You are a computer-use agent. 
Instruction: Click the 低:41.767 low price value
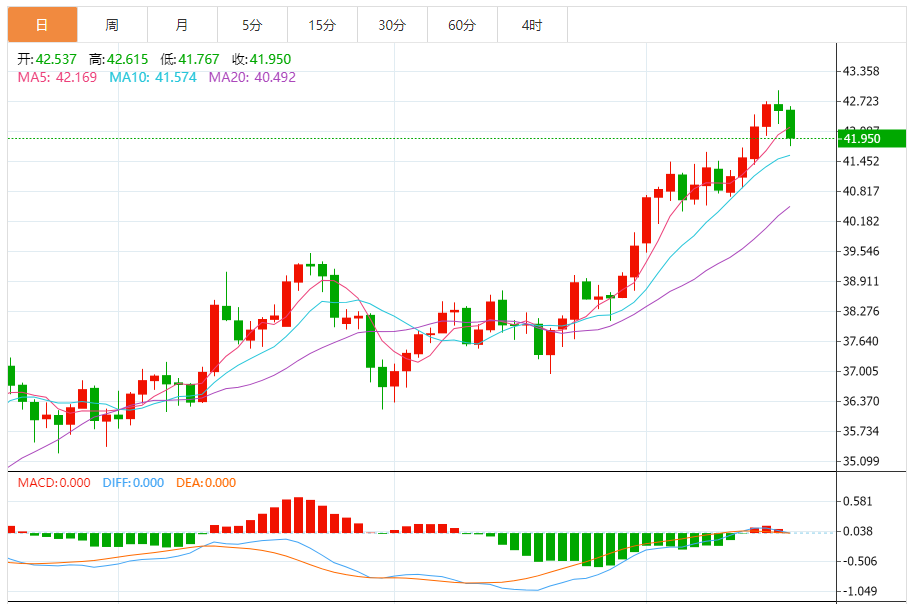point(190,59)
